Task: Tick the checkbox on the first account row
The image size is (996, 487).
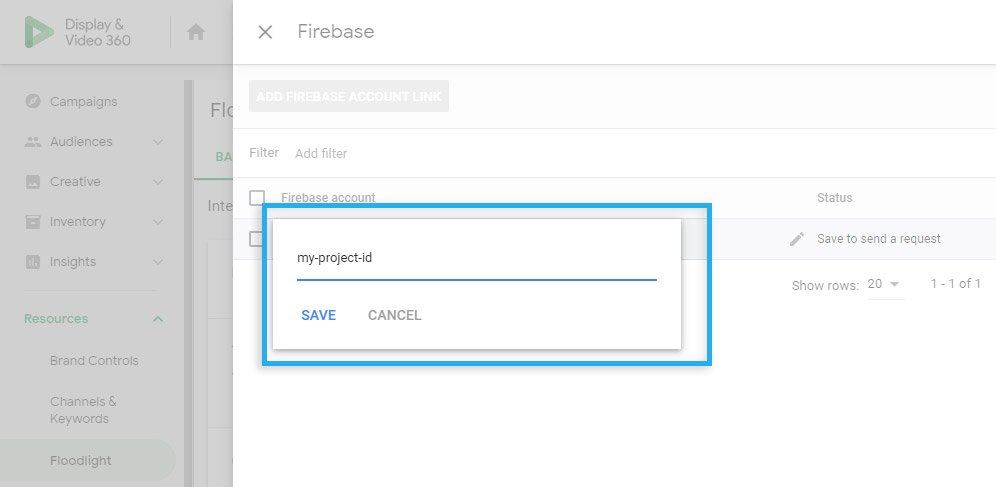Action: (255, 239)
